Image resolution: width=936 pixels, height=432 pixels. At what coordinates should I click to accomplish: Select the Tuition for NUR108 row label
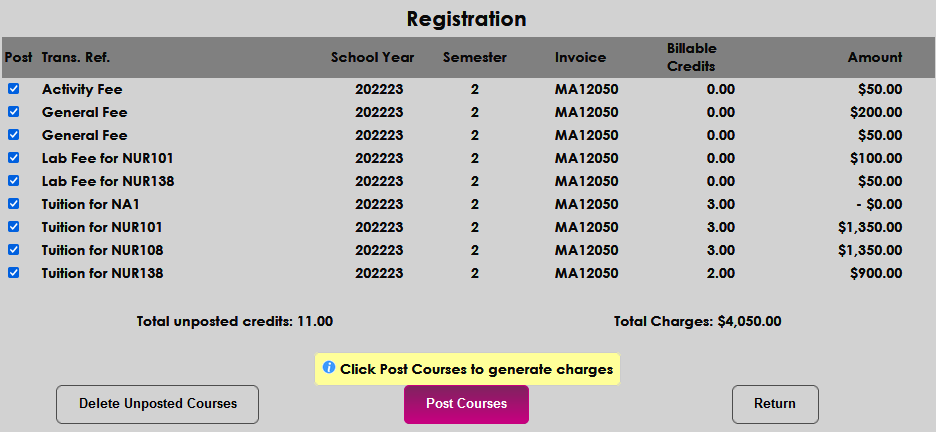tap(102, 250)
